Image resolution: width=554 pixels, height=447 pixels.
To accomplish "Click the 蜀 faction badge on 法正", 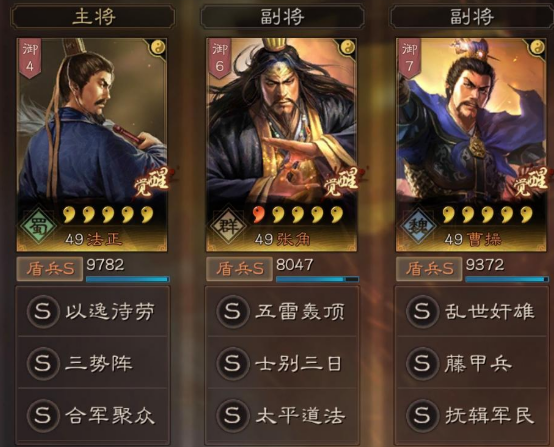I will coord(38,227).
